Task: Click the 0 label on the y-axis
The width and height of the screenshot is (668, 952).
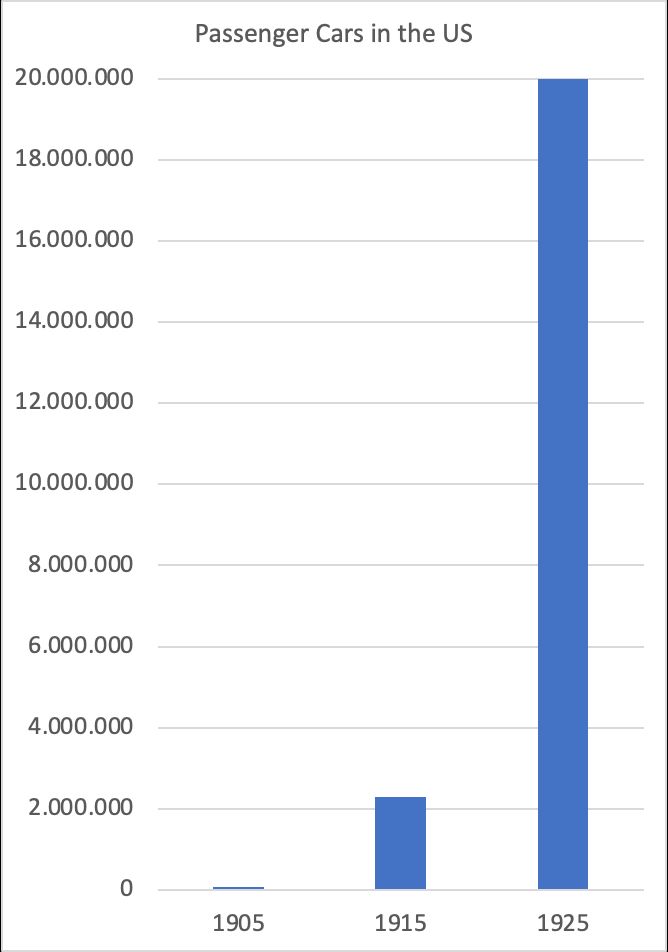Action: click(126, 889)
